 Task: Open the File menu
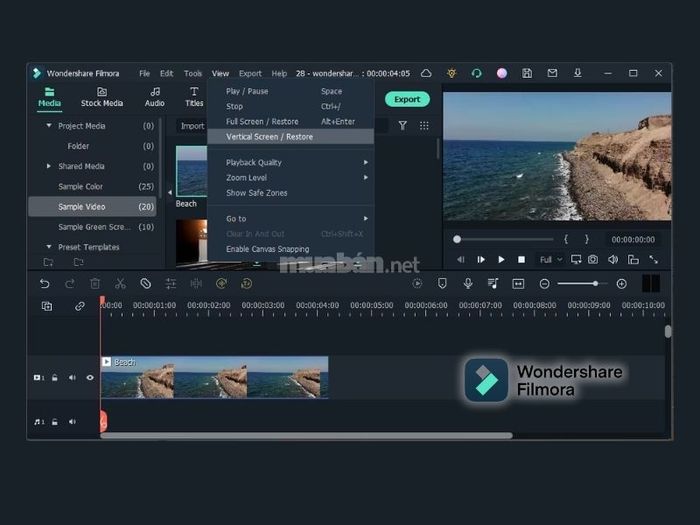tap(144, 73)
